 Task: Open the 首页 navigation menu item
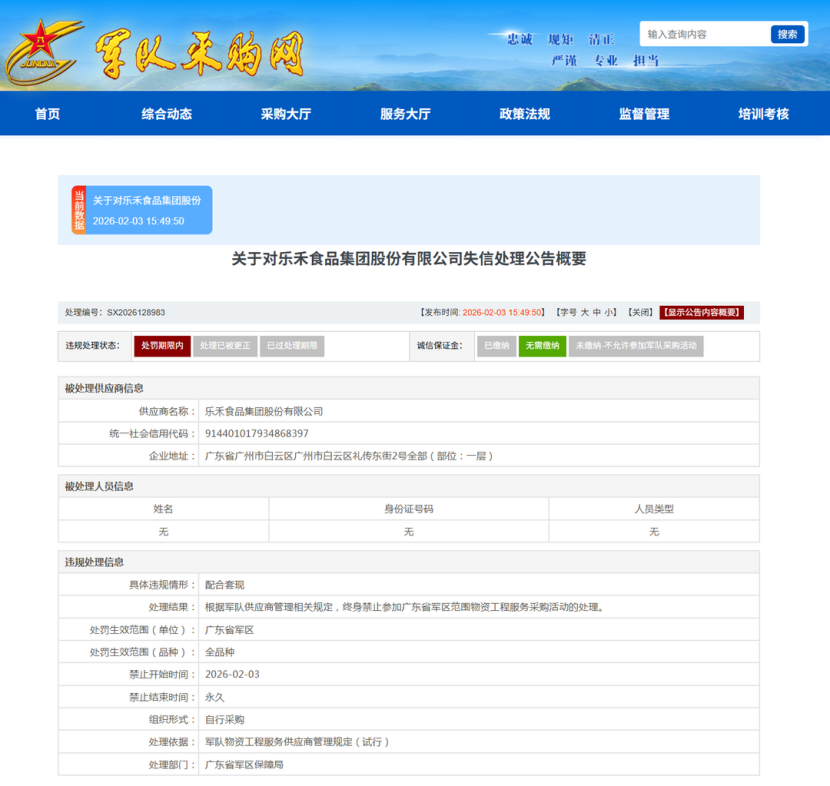[47, 114]
